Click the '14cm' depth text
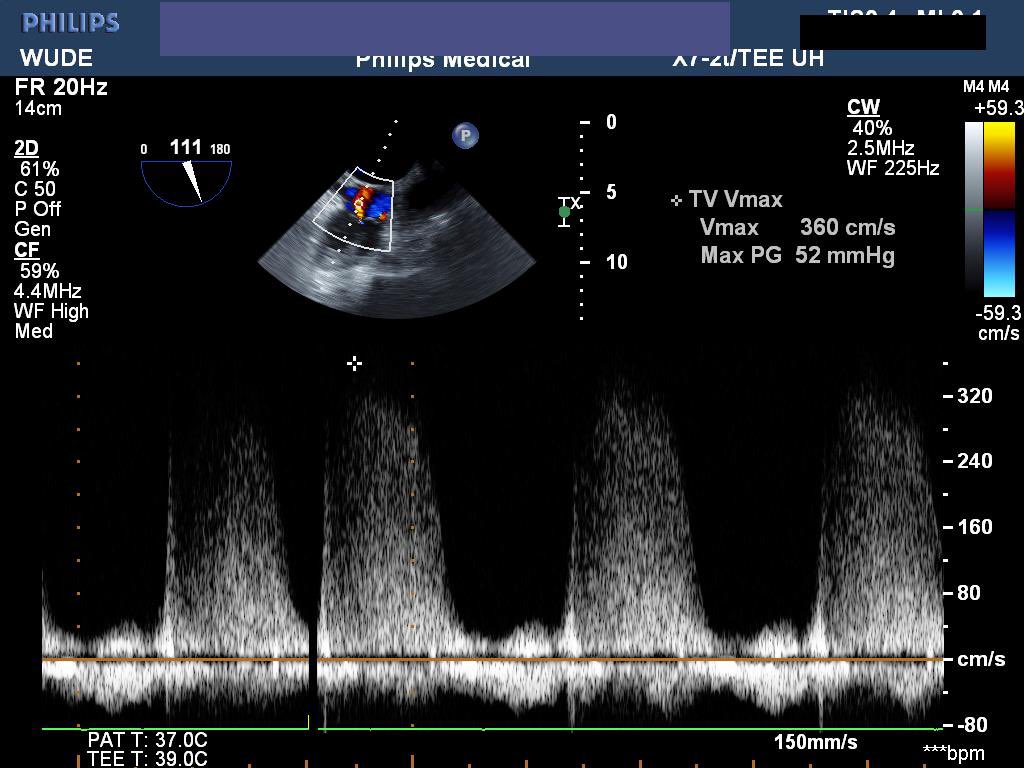The width and height of the screenshot is (1024, 768). [38, 108]
